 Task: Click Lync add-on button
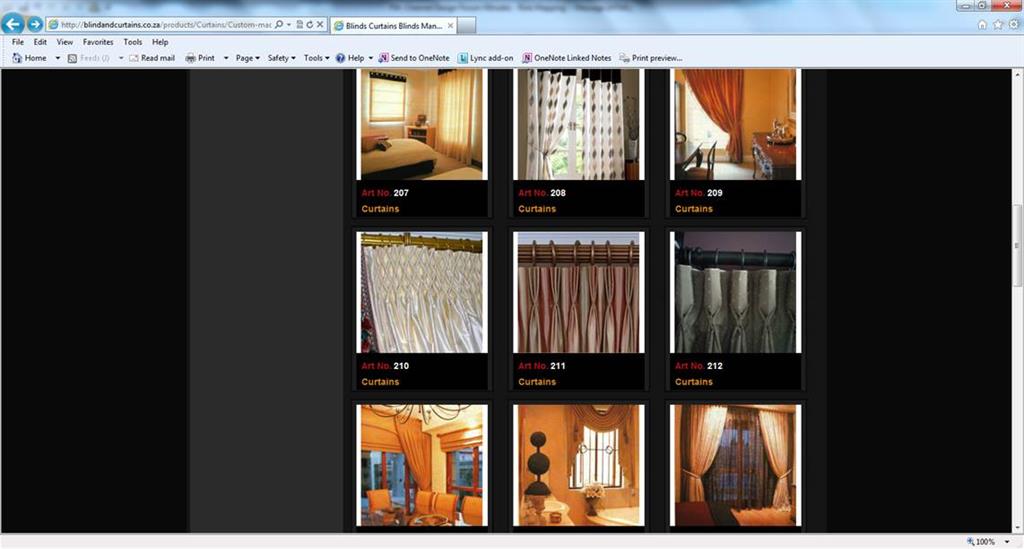(485, 58)
